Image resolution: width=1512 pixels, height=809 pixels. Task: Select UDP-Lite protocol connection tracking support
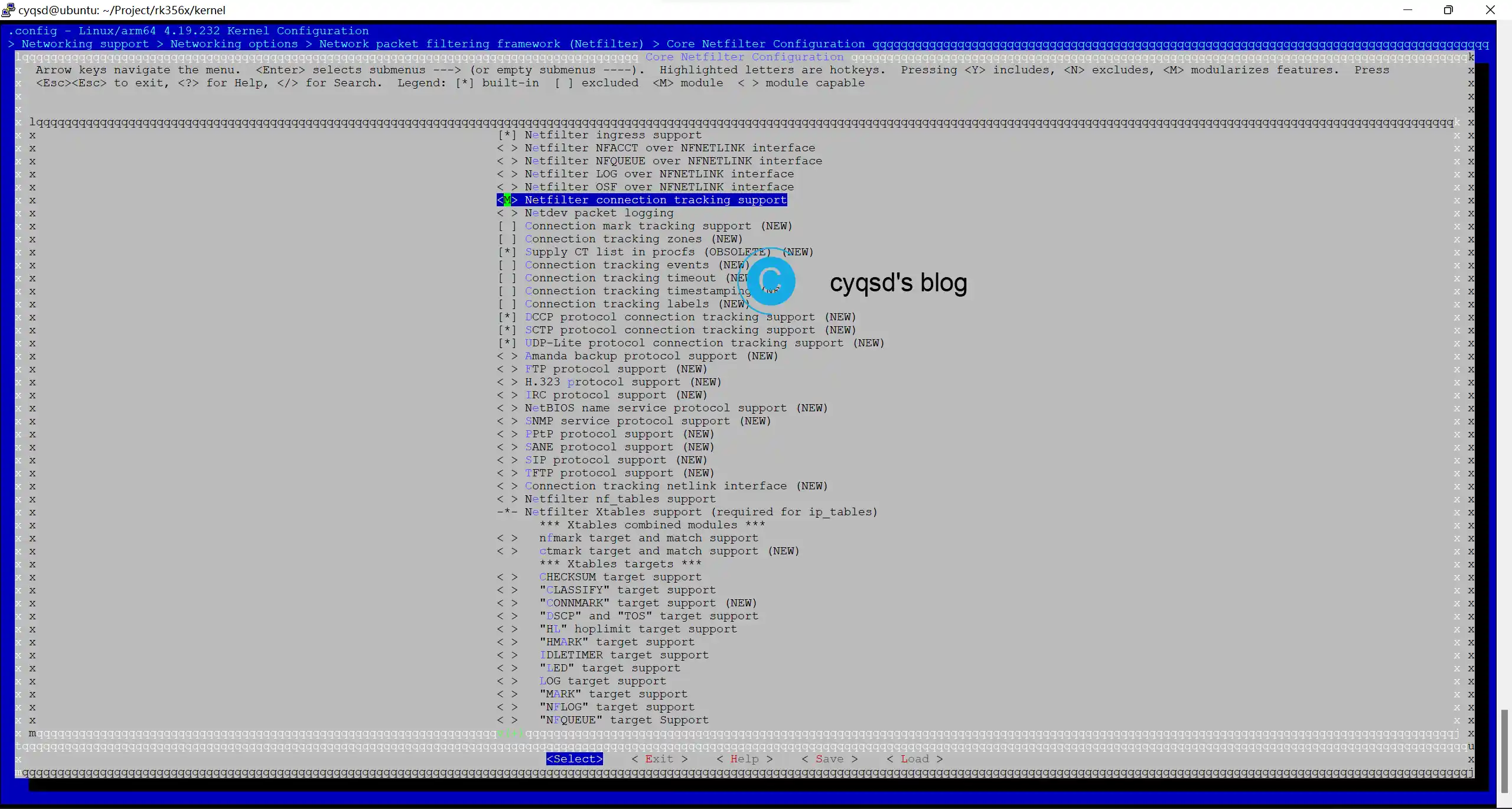point(691,343)
